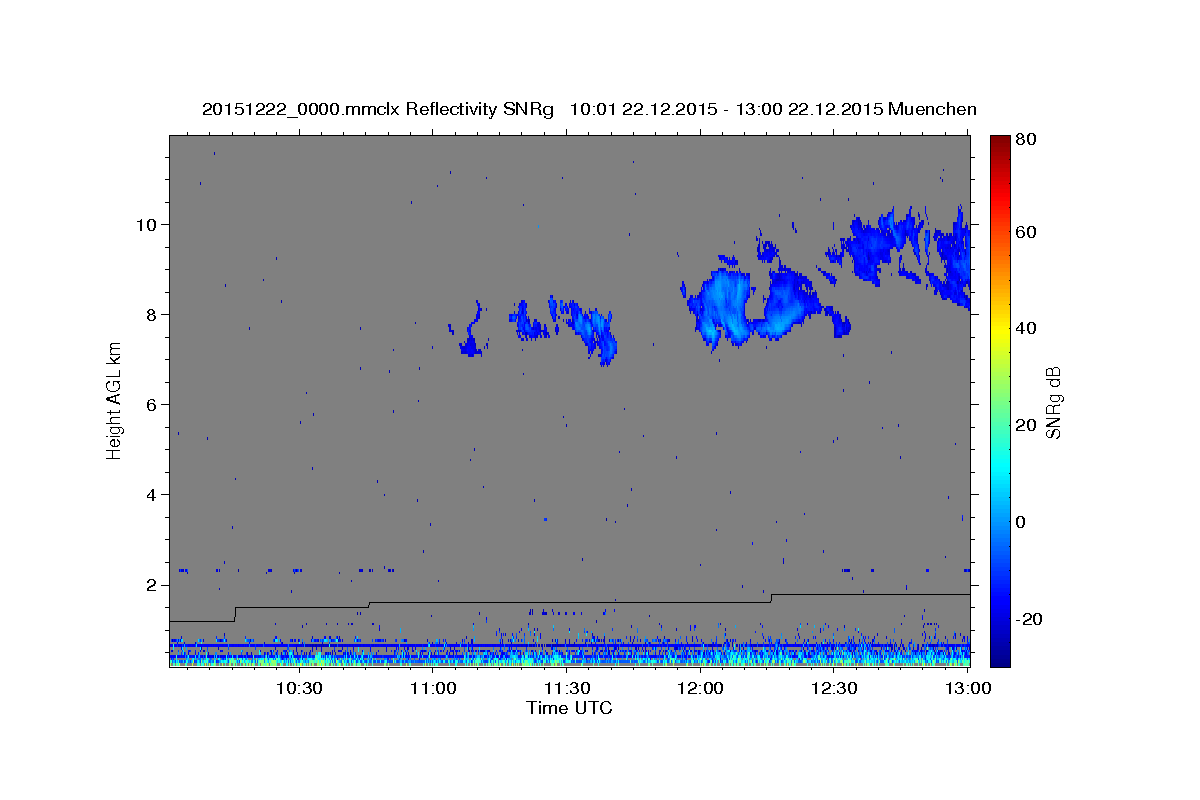Click the 12:30 time tick label
1200x800 pixels.
(834, 688)
